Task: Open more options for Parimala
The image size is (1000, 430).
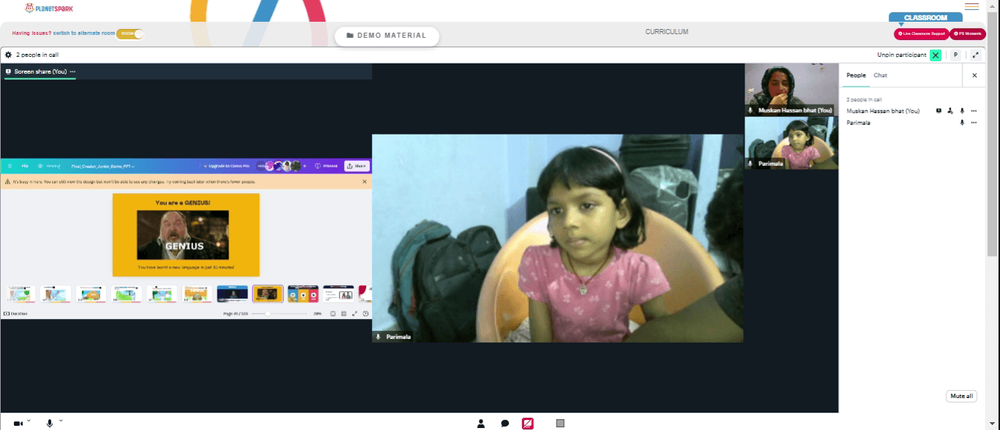Action: [x=974, y=122]
